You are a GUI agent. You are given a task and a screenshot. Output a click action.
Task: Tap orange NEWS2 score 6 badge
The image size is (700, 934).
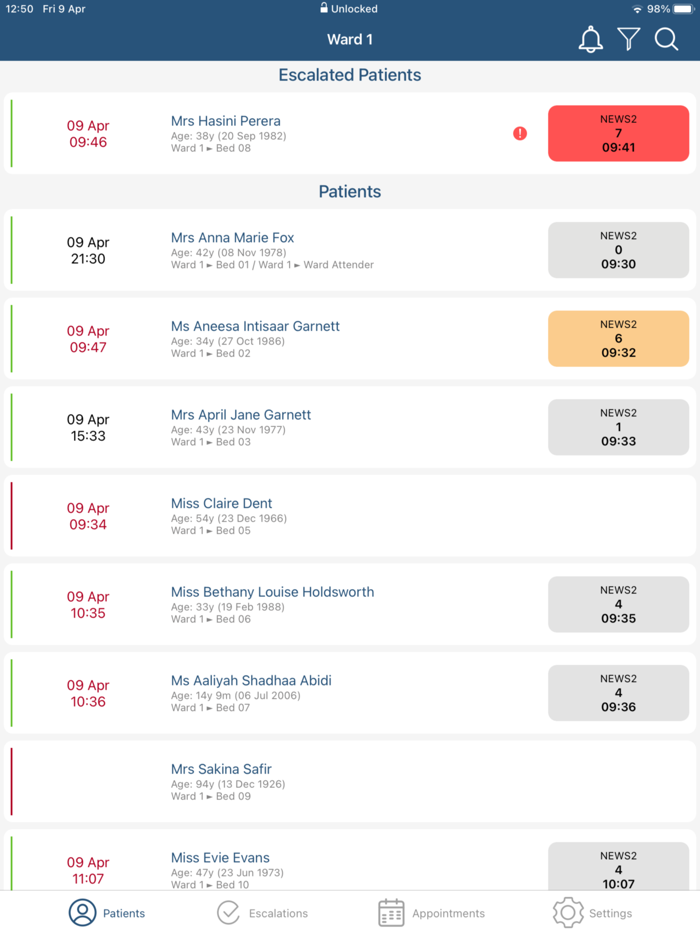(x=618, y=339)
